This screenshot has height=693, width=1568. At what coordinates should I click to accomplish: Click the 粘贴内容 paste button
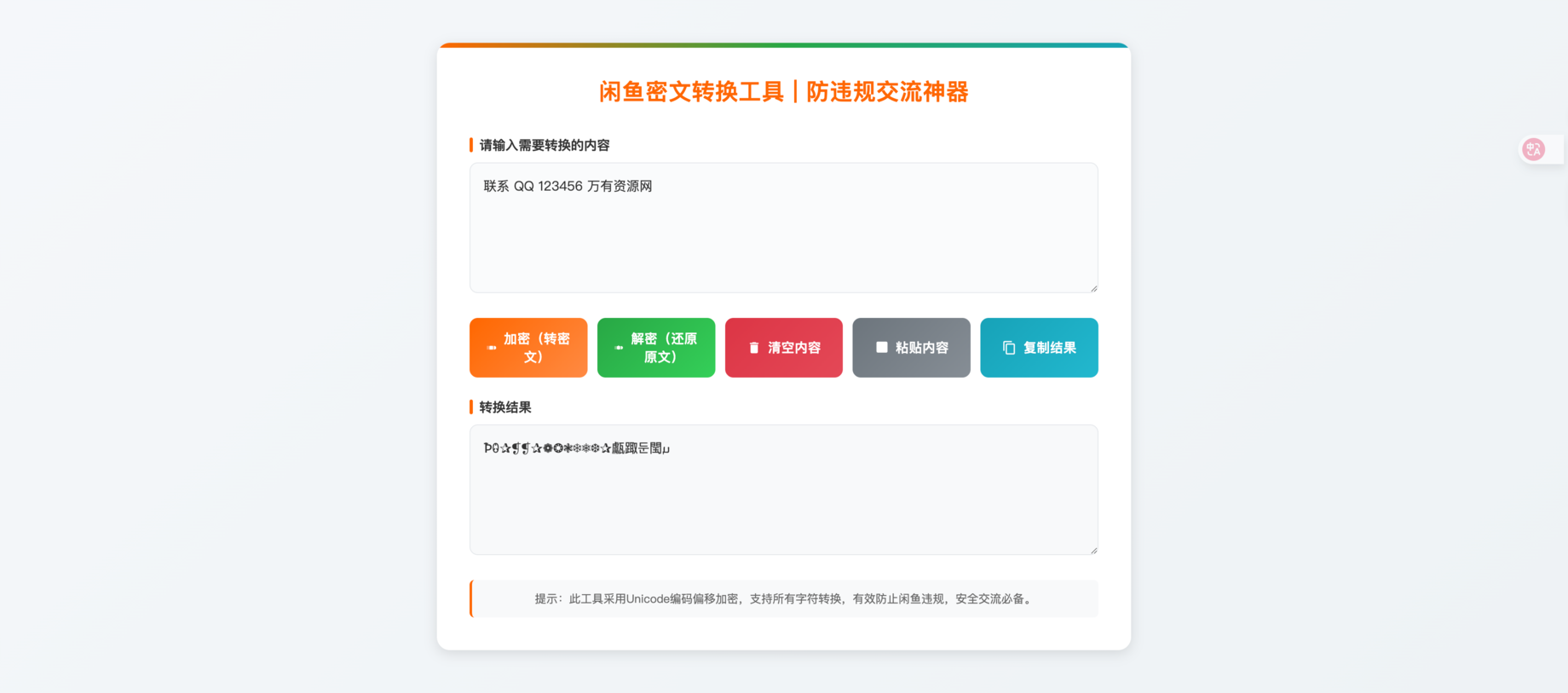911,348
